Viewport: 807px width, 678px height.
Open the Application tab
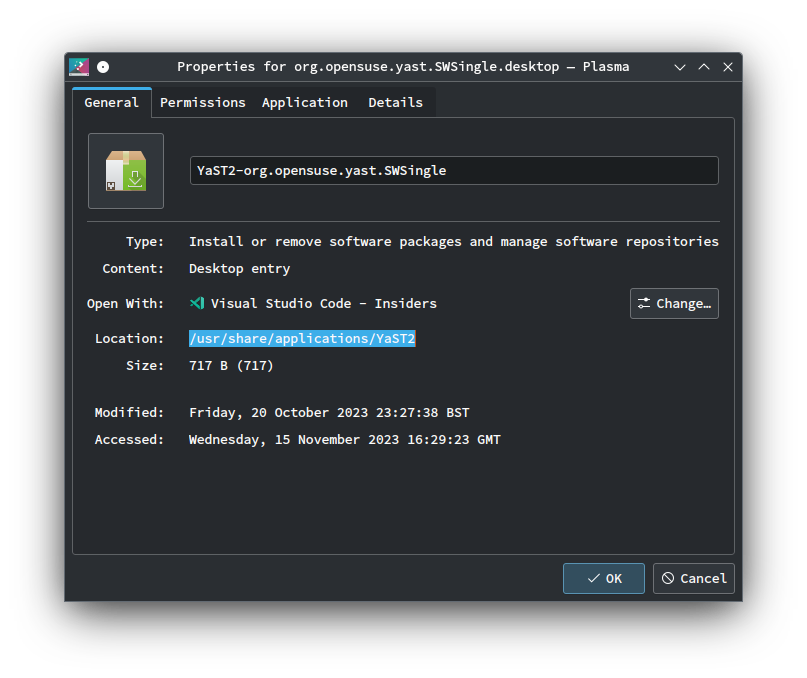[305, 102]
